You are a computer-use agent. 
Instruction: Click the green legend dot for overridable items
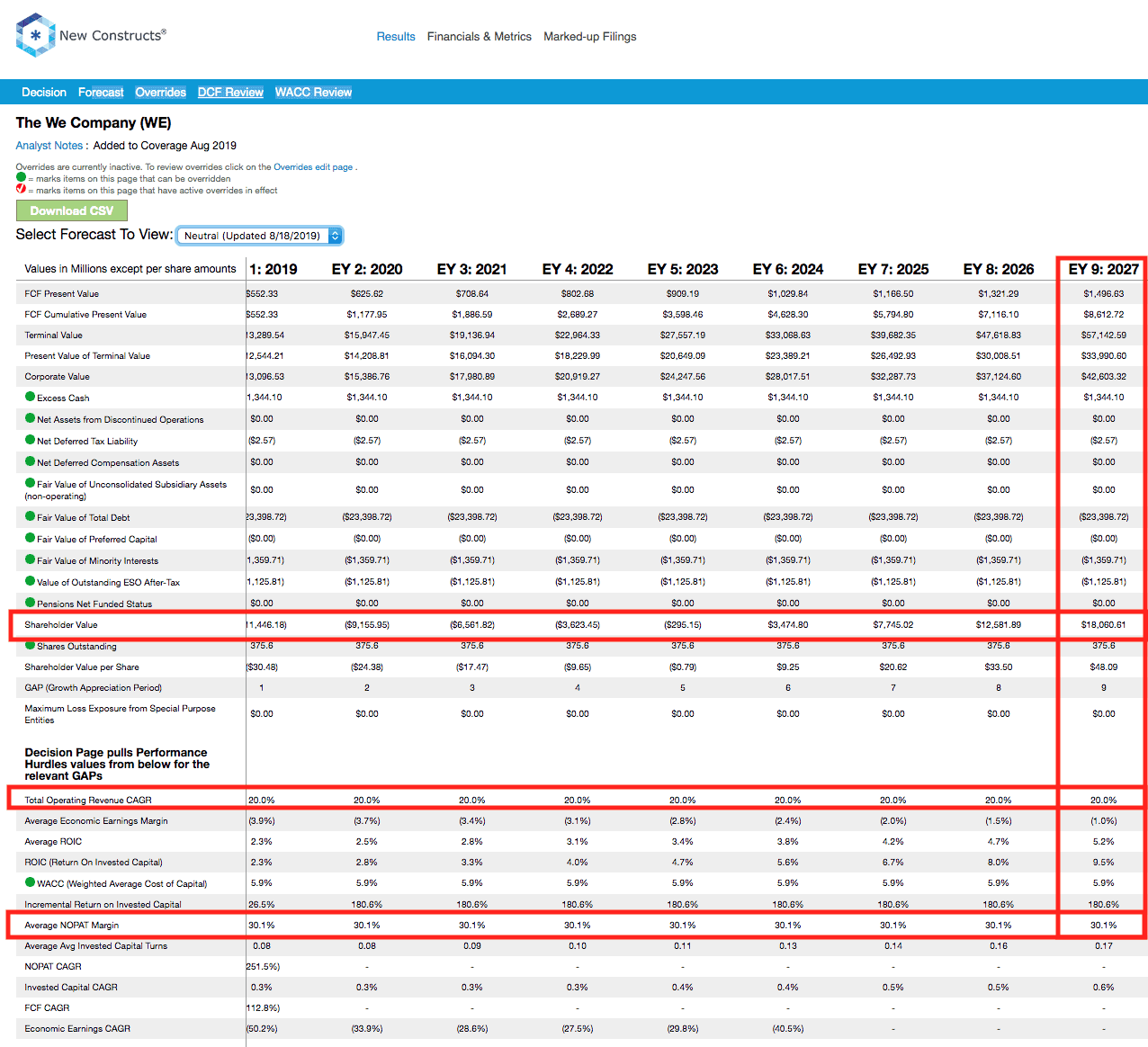click(21, 177)
